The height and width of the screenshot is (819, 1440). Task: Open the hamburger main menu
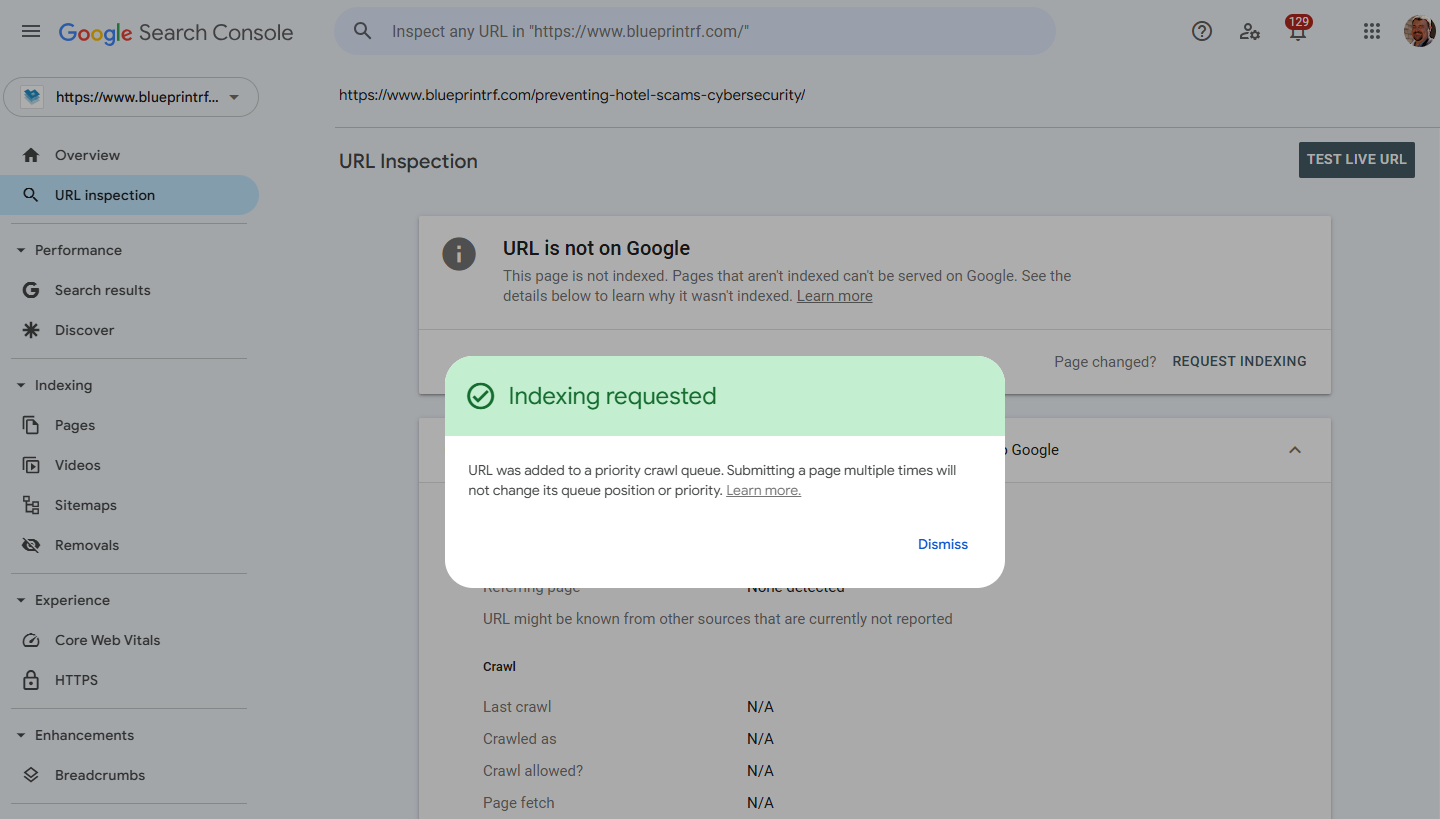click(31, 32)
